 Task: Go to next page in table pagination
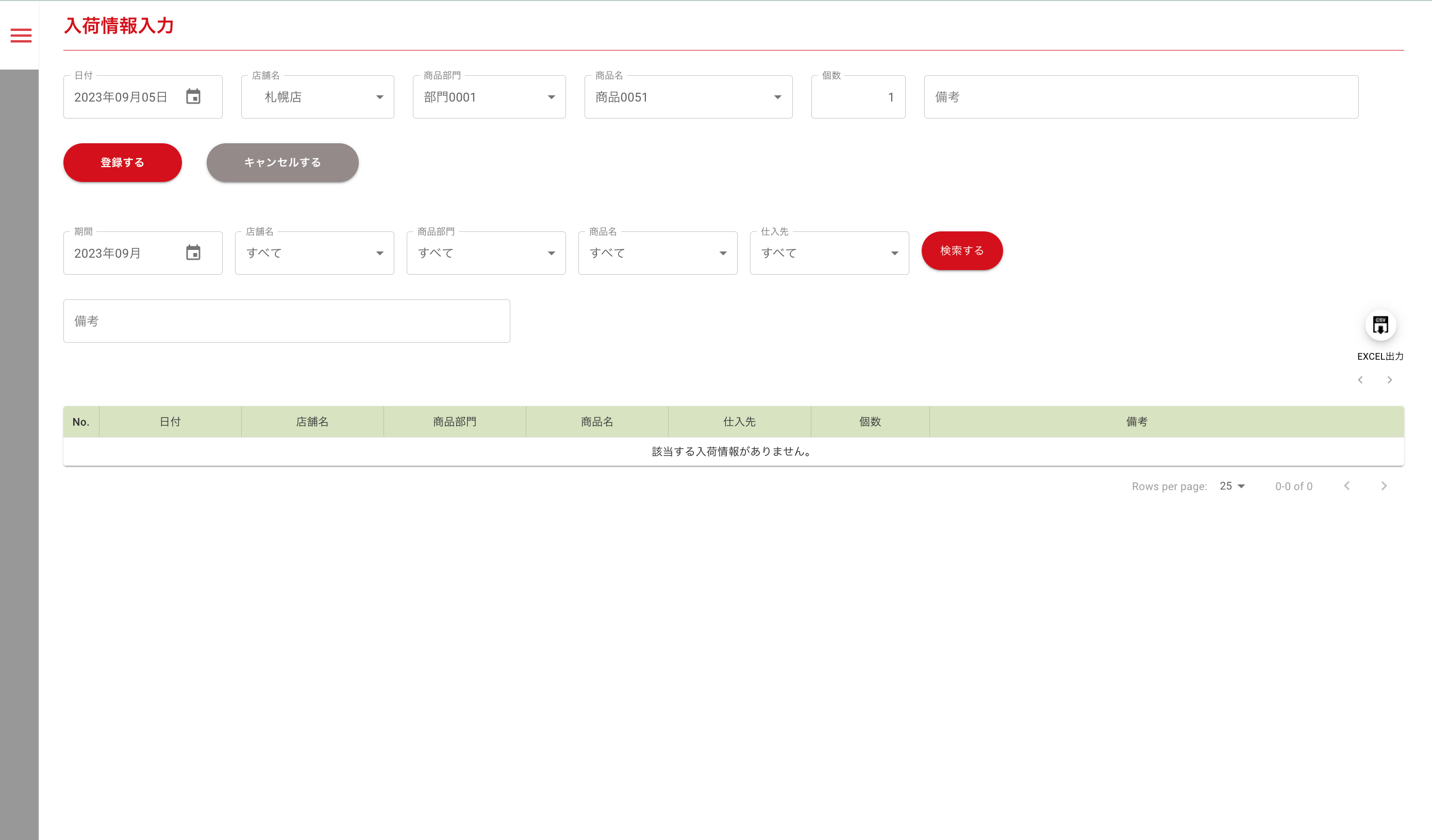point(1384,485)
